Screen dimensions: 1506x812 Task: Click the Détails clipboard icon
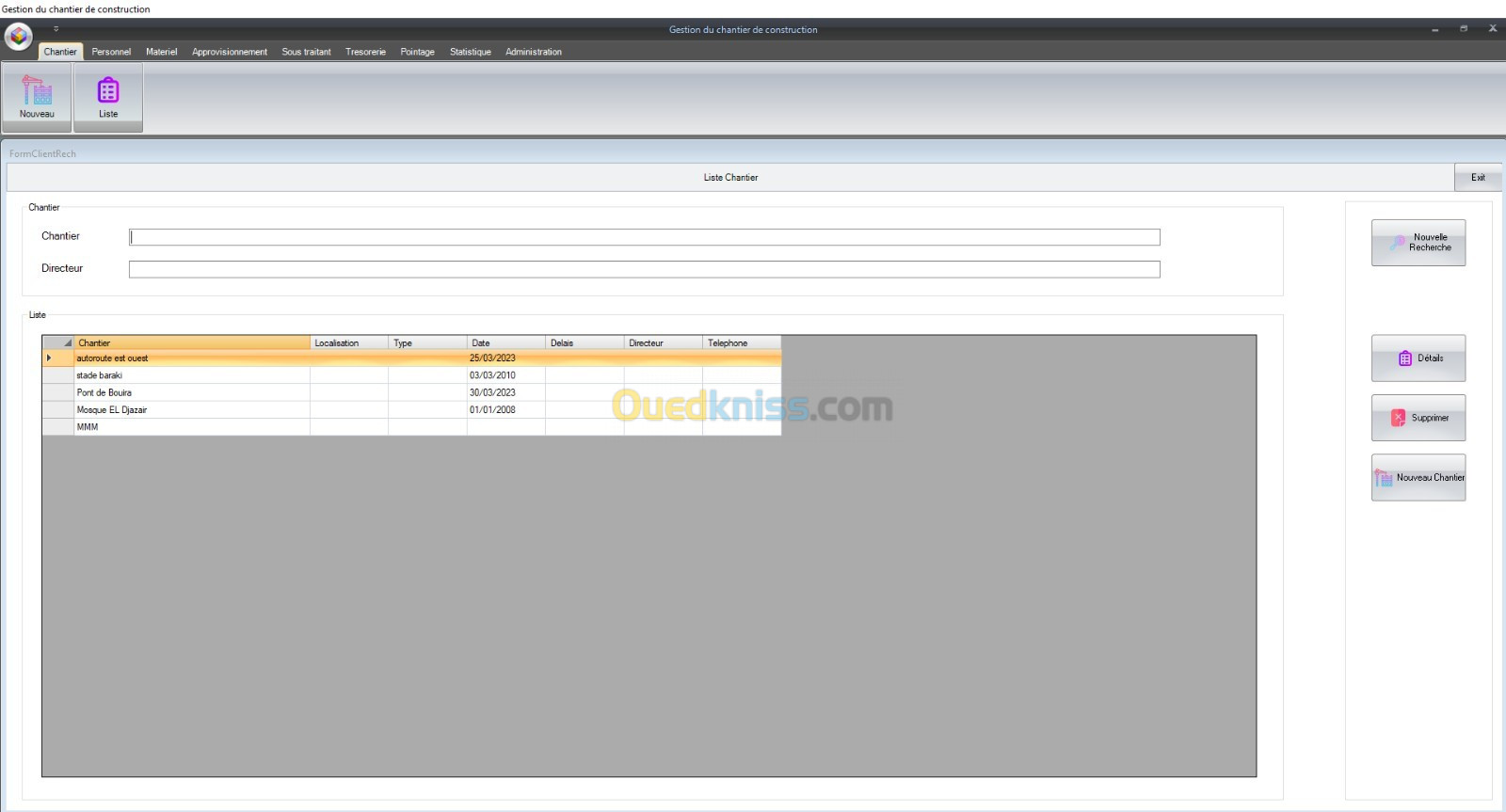[1405, 358]
